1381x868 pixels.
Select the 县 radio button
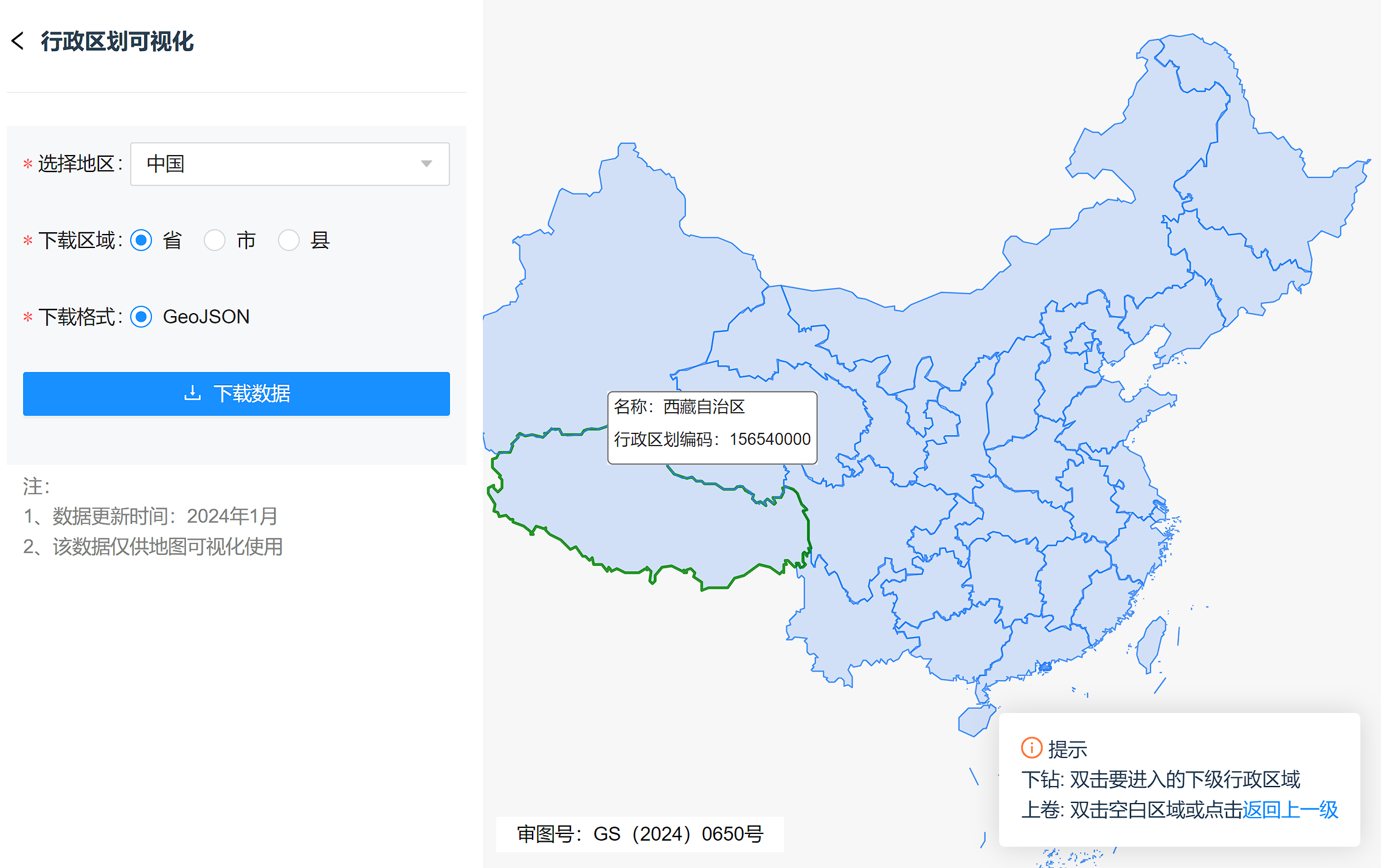(289, 241)
